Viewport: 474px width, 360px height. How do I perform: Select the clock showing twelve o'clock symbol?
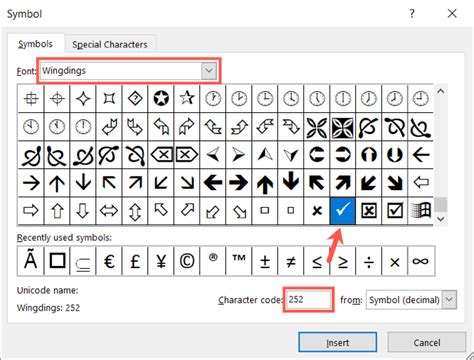[x=83, y=127]
